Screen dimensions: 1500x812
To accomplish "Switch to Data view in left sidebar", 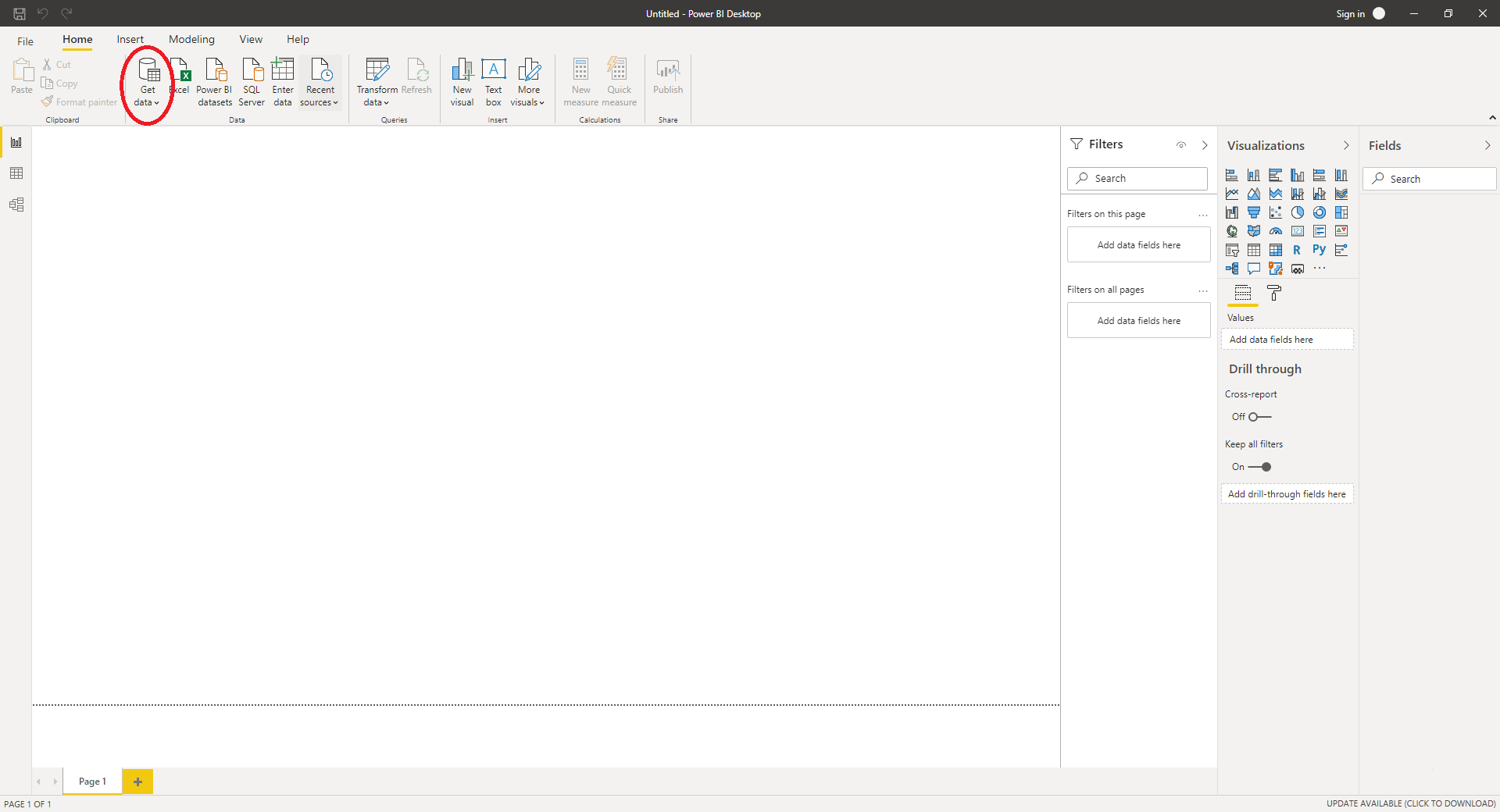I will click(x=16, y=173).
